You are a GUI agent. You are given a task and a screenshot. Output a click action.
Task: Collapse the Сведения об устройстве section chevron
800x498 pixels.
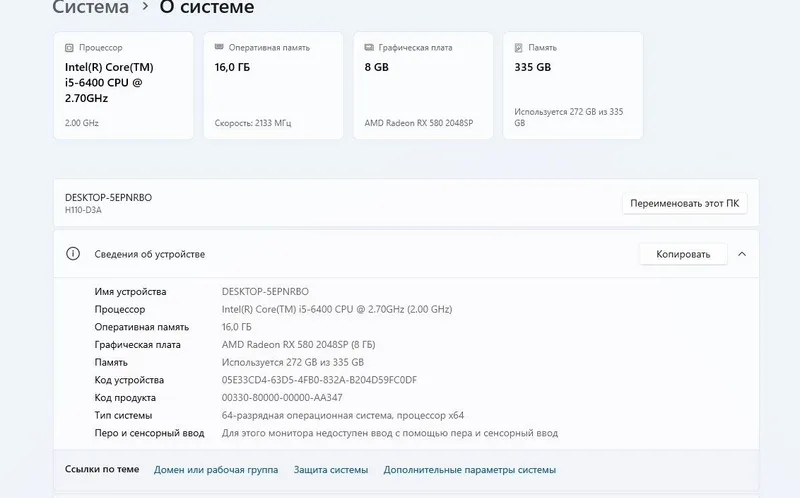742,254
